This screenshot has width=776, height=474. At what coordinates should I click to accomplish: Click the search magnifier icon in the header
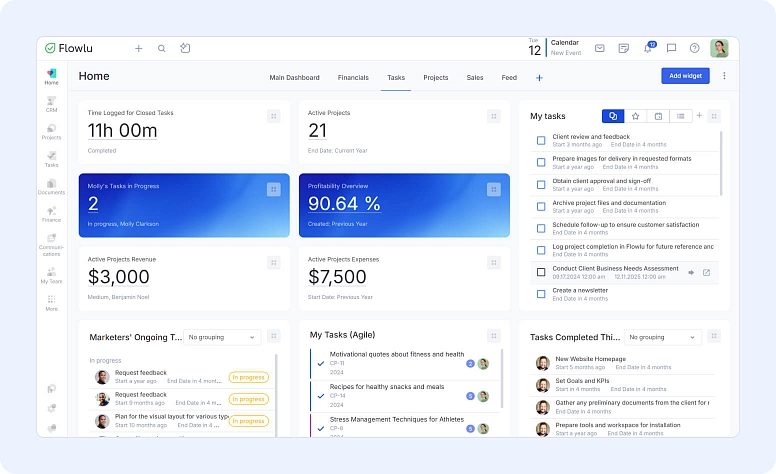point(161,48)
